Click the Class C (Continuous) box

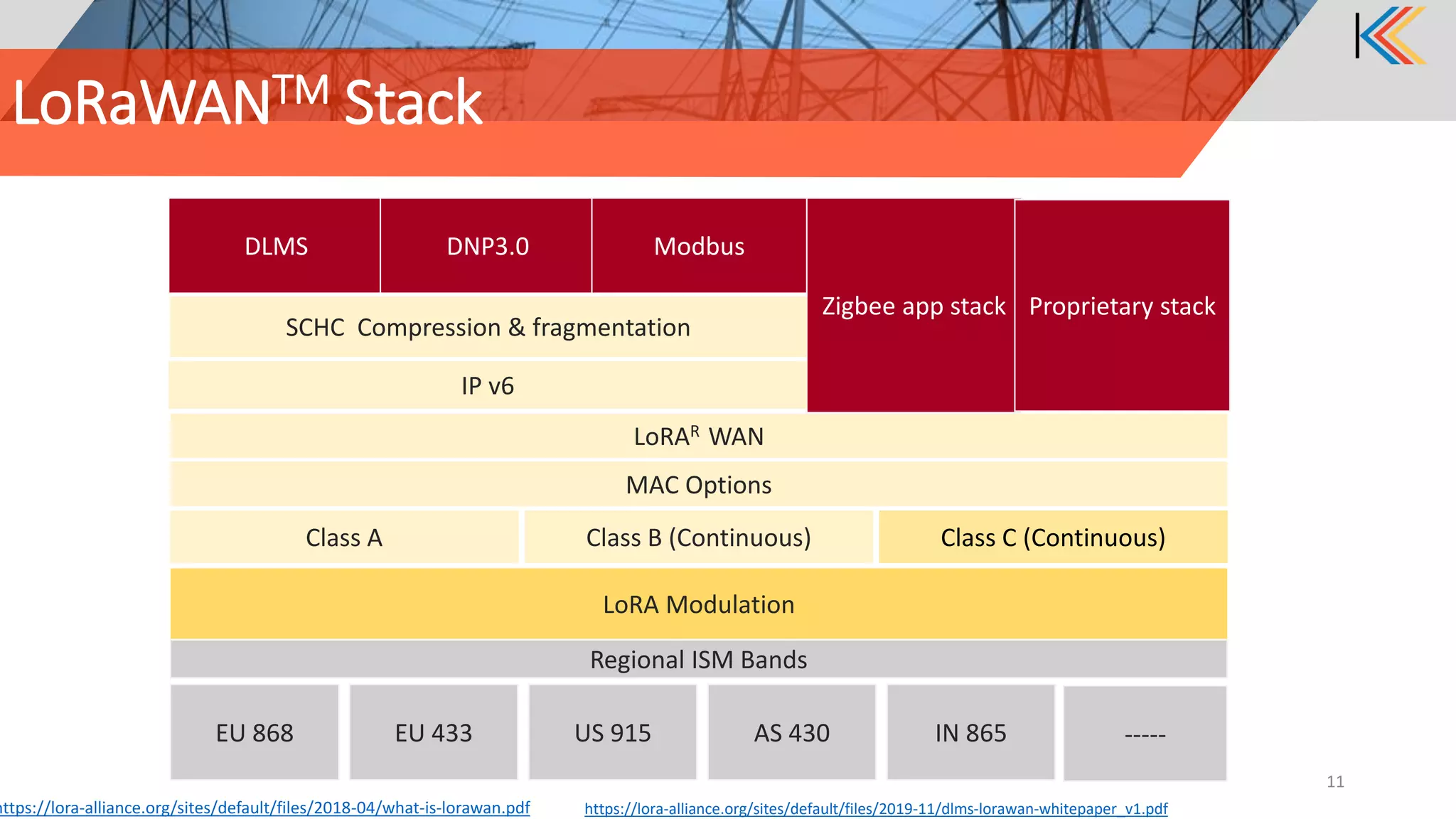click(x=1052, y=537)
